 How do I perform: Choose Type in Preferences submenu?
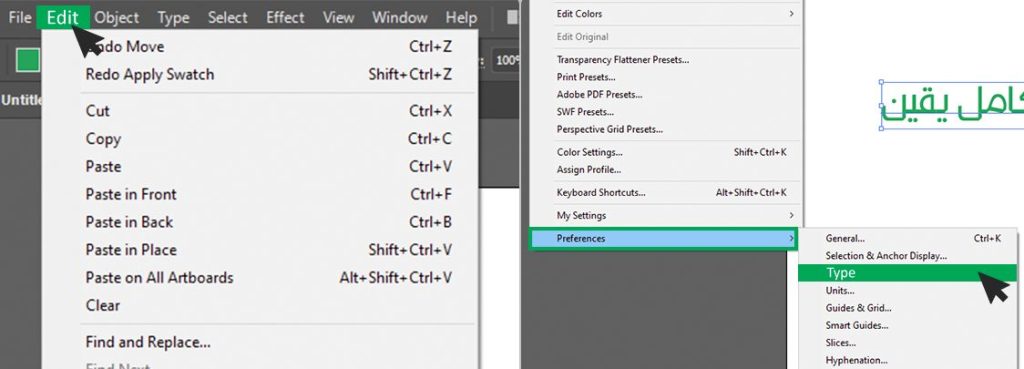908,273
